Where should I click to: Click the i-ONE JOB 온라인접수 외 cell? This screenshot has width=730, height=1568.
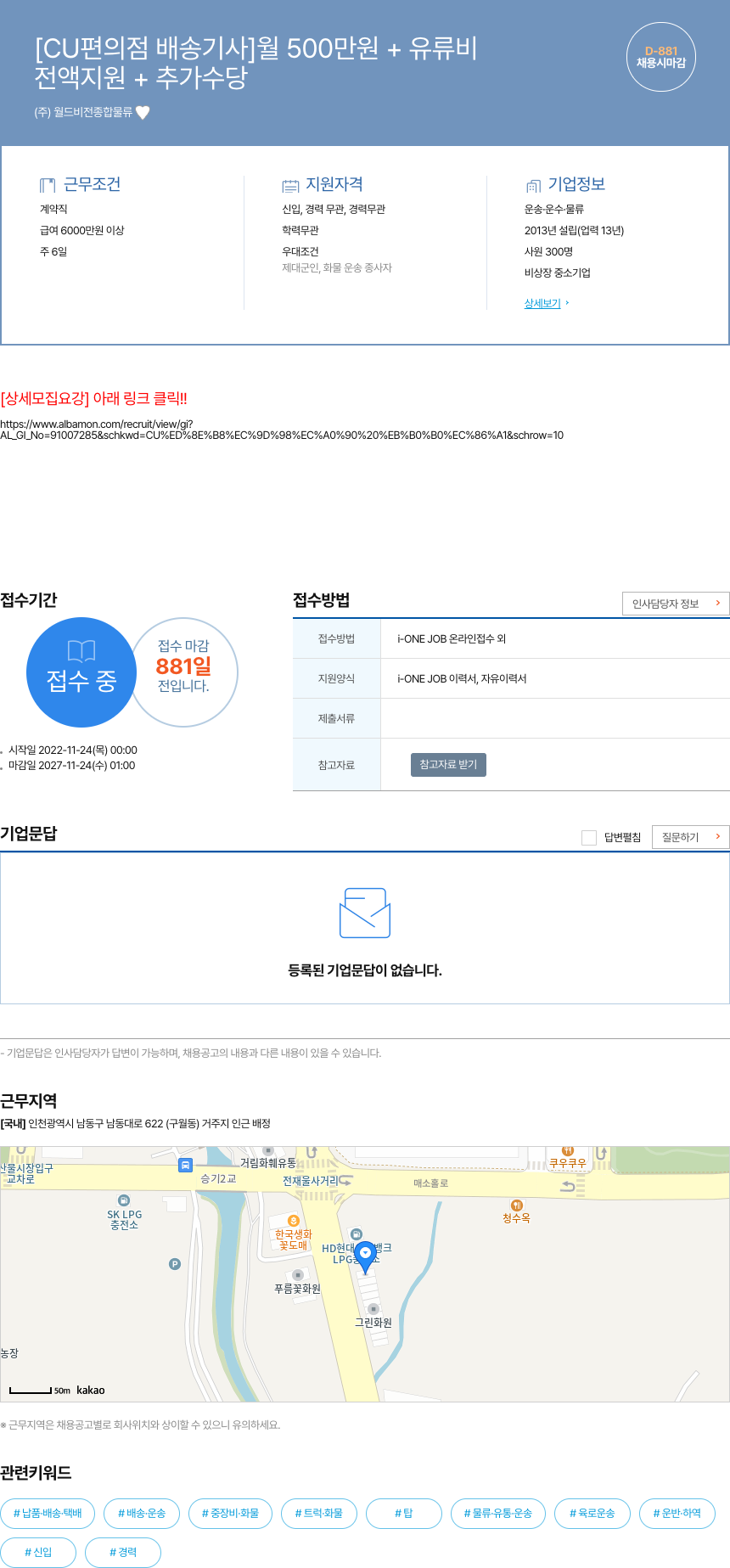pyautogui.click(x=452, y=638)
